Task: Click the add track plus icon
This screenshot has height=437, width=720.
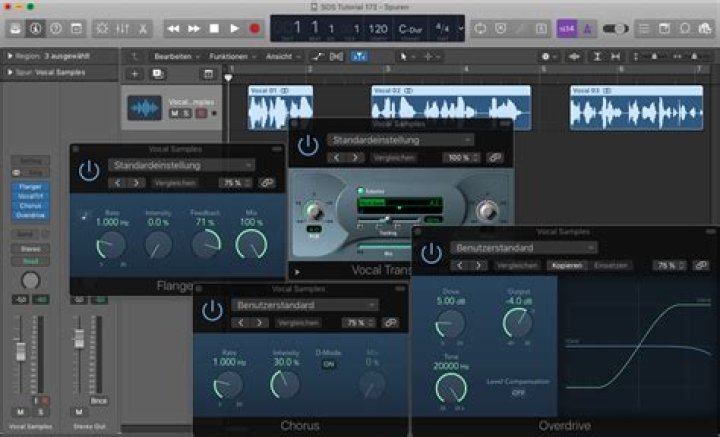Action: coord(135,74)
